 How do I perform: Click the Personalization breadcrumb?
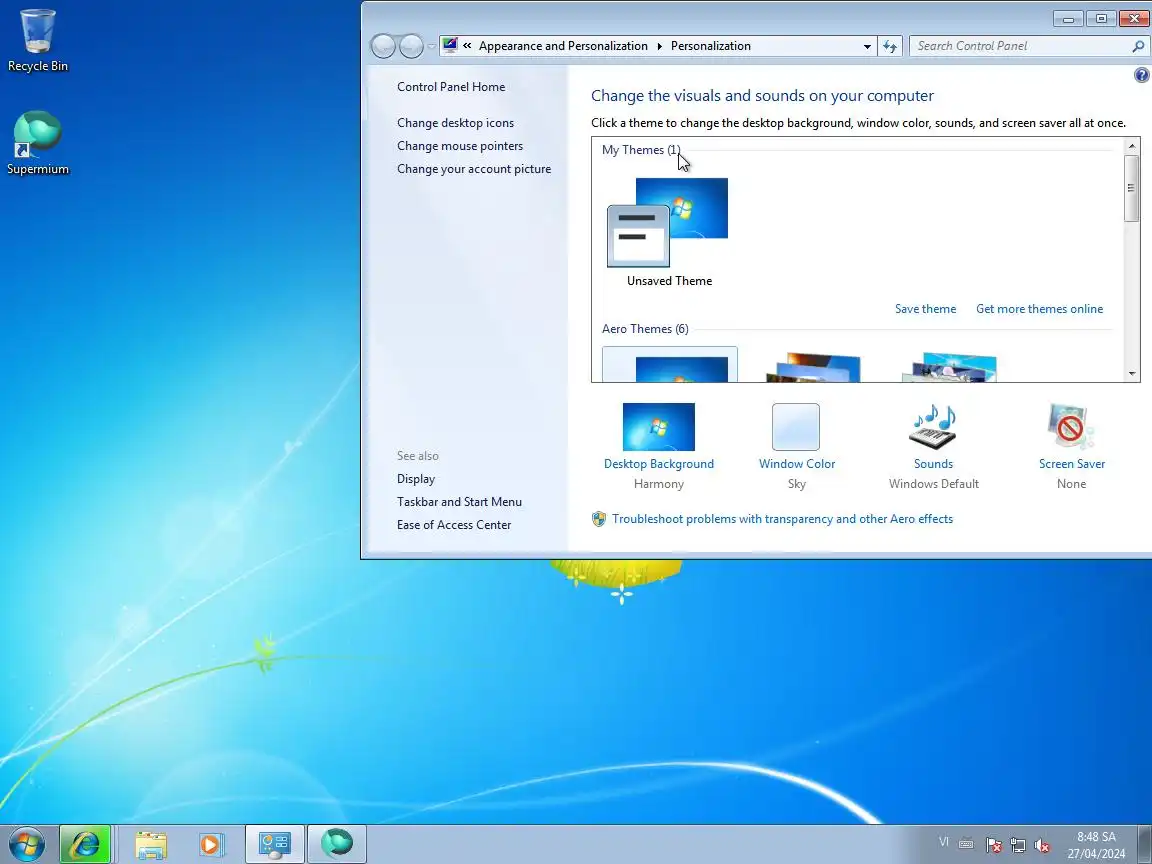710,46
